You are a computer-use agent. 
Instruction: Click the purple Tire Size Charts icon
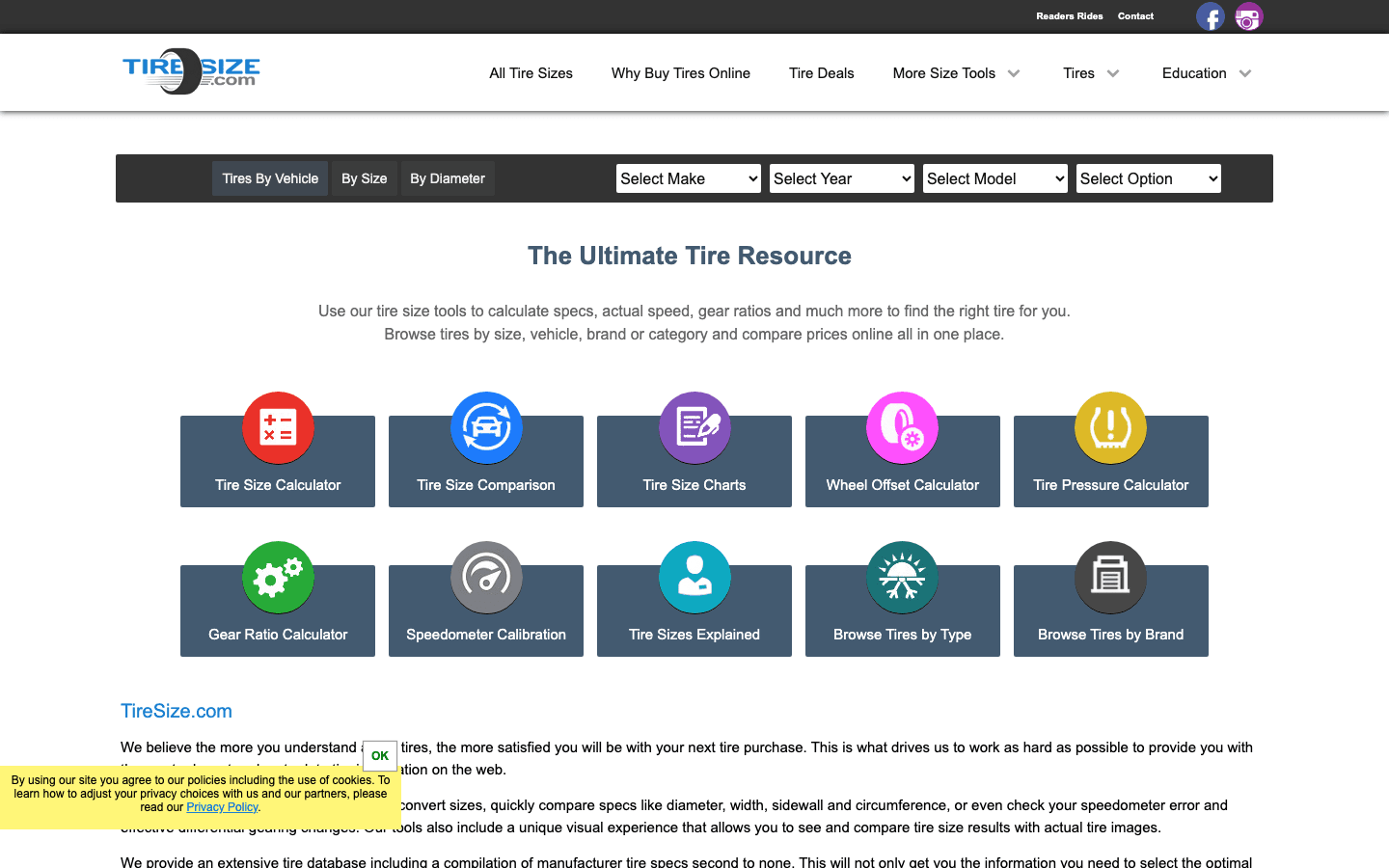[694, 428]
